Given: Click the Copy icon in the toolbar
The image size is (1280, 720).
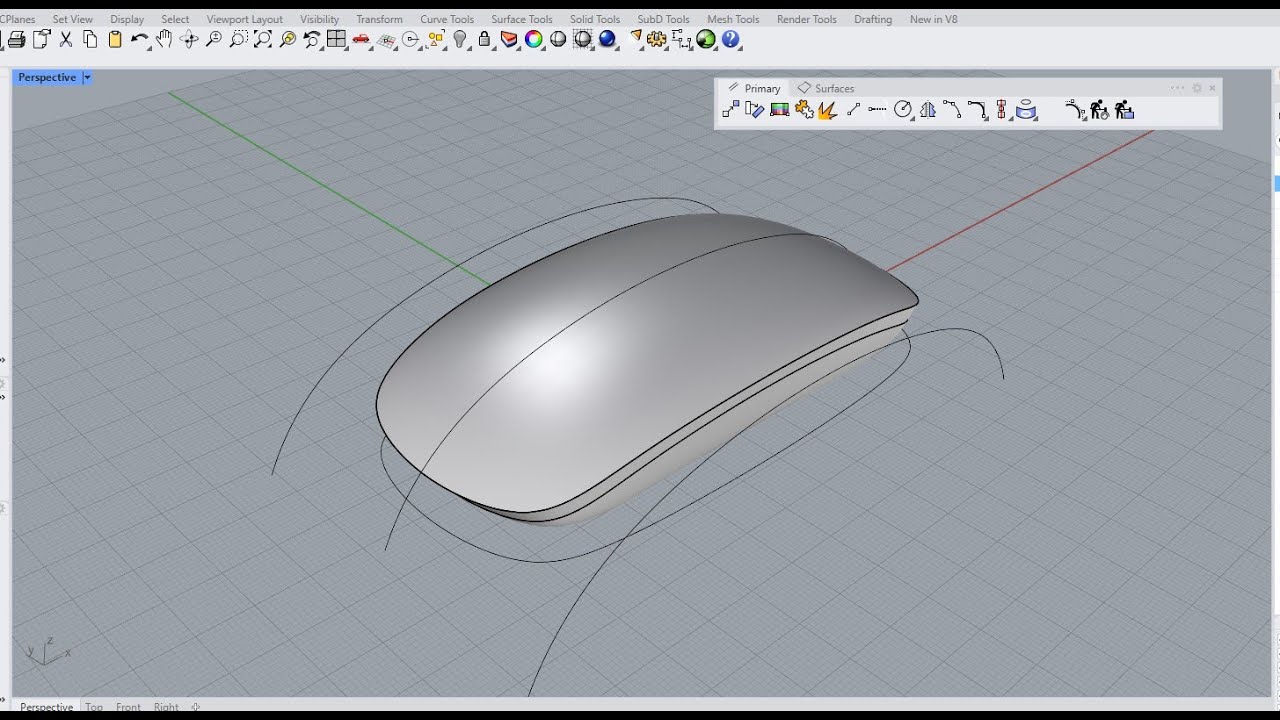Looking at the screenshot, I should [x=90, y=40].
